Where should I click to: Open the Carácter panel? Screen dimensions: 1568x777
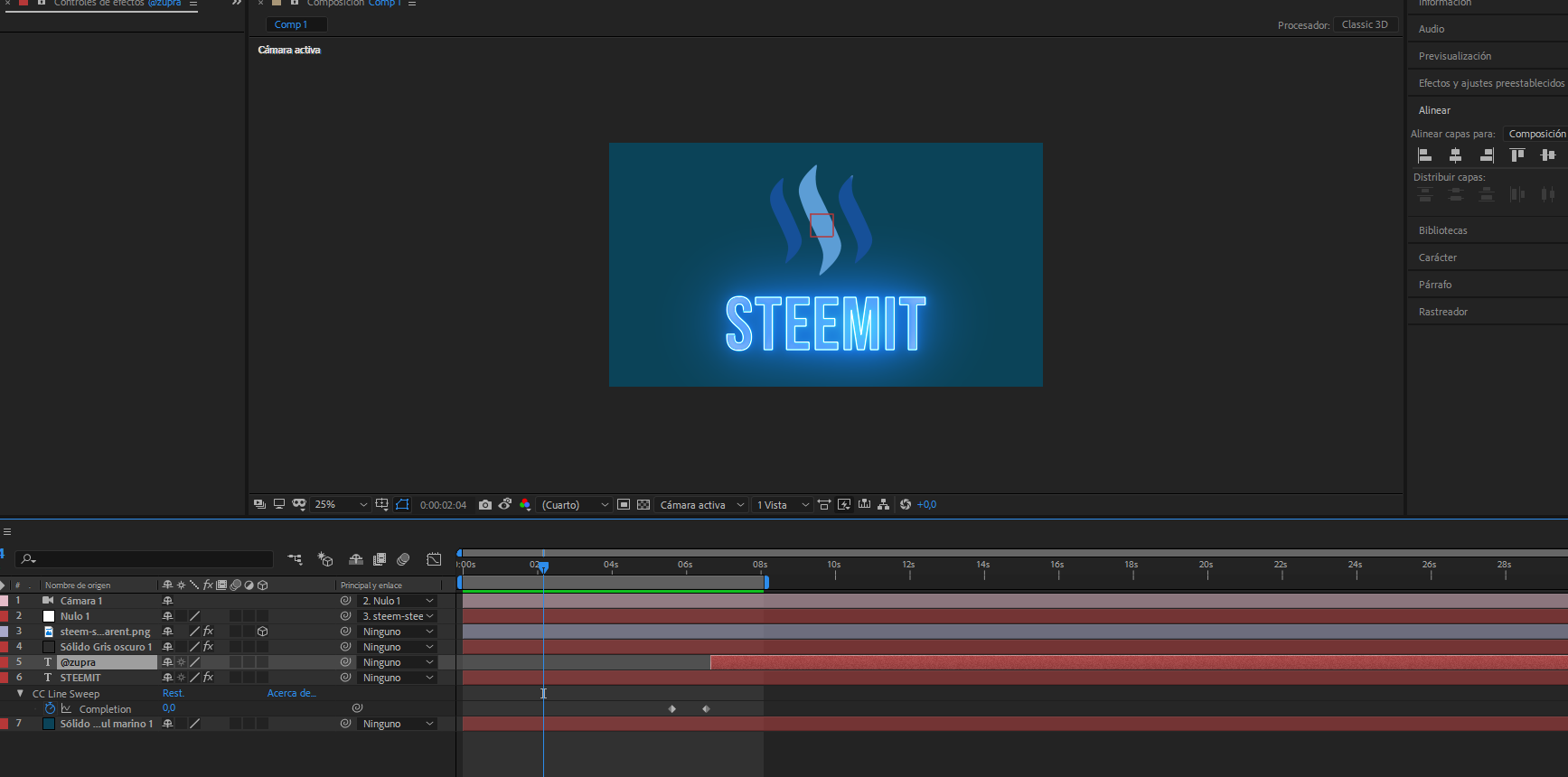click(1437, 257)
